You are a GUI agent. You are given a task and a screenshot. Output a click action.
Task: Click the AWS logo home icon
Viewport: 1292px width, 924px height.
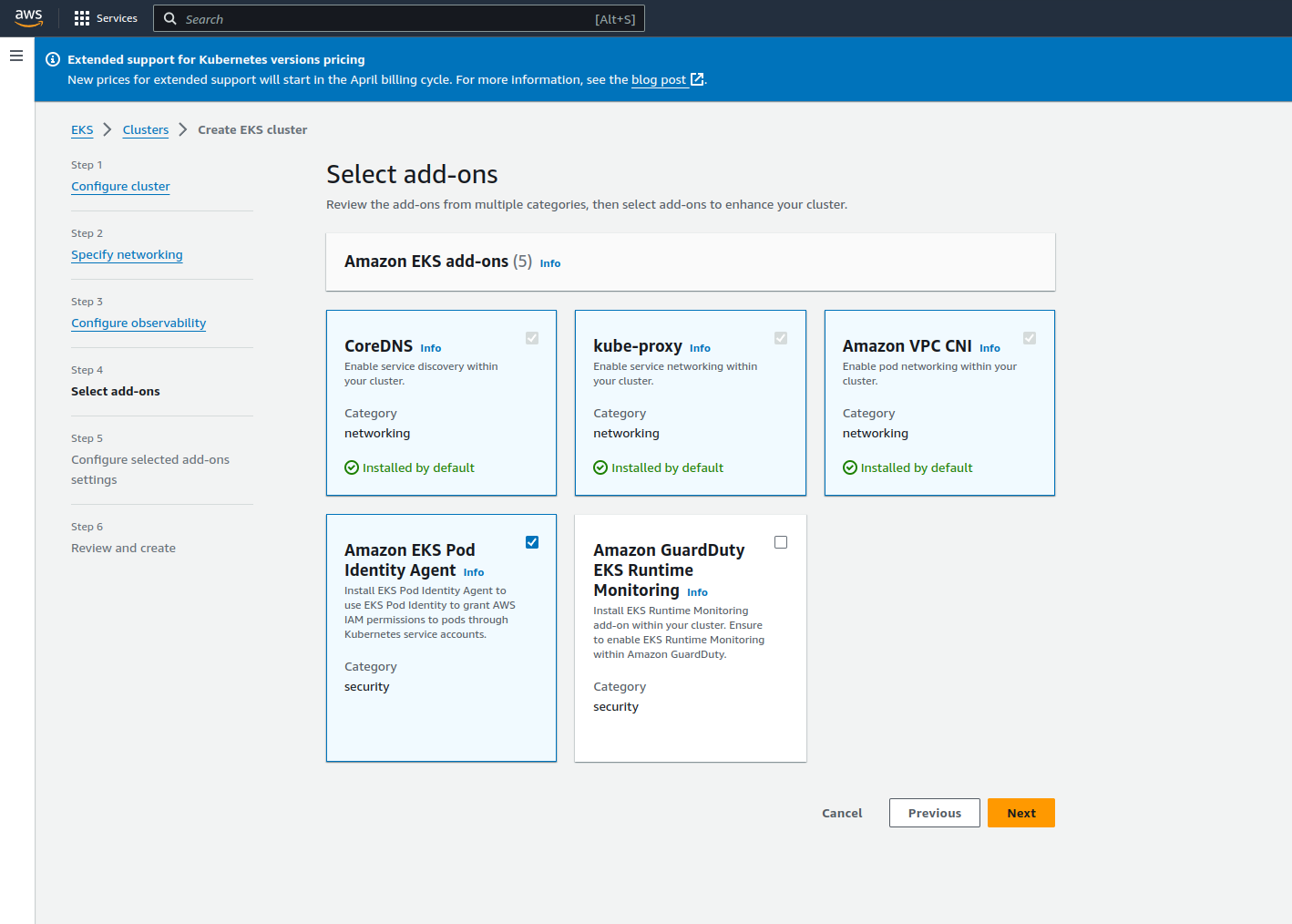point(28,17)
